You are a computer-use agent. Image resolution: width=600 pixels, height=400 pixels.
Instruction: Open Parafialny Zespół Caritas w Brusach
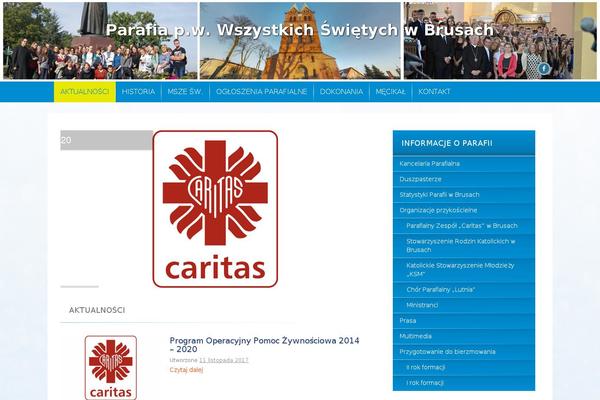click(464, 226)
